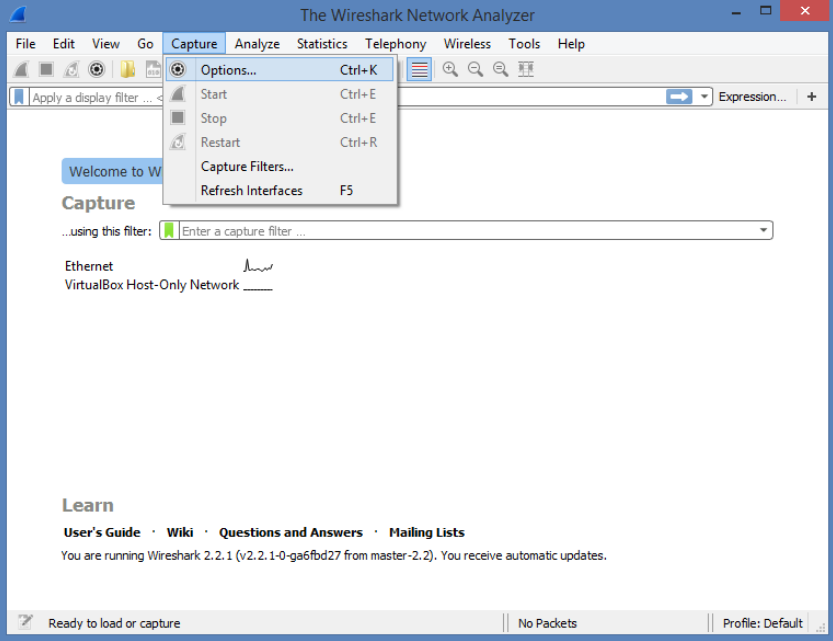This screenshot has width=833, height=641.
Task: Choose Options... in the Capture menu
Action: pos(280,70)
